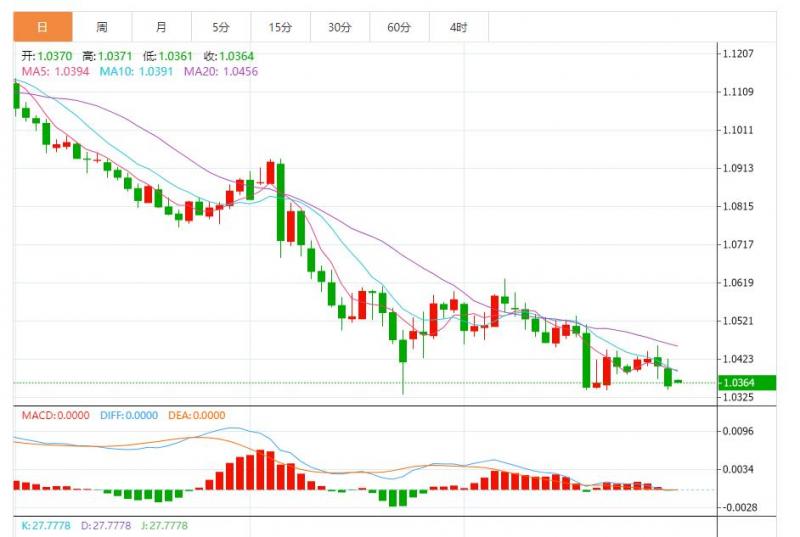Click the 1.1109 price axis label

(738, 92)
